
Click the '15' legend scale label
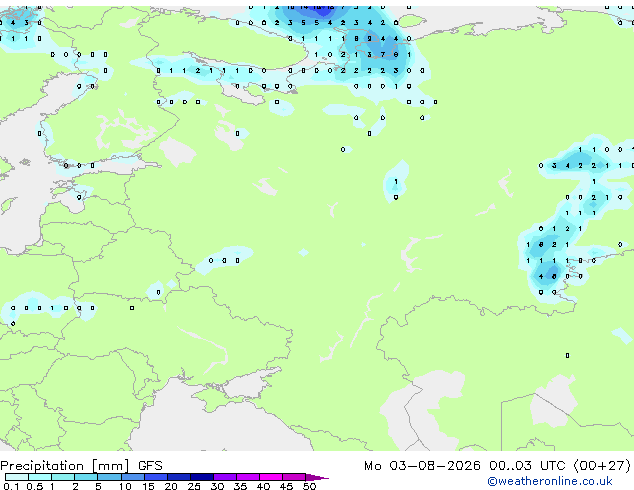(x=148, y=486)
